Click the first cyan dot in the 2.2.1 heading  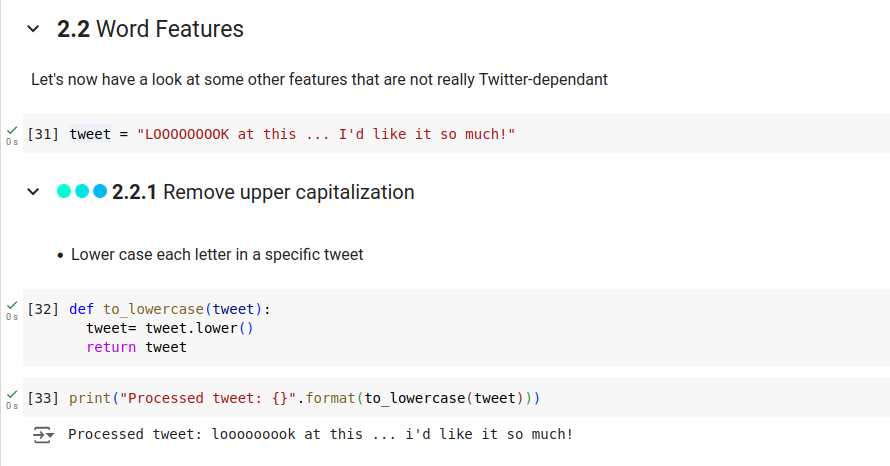point(64,192)
